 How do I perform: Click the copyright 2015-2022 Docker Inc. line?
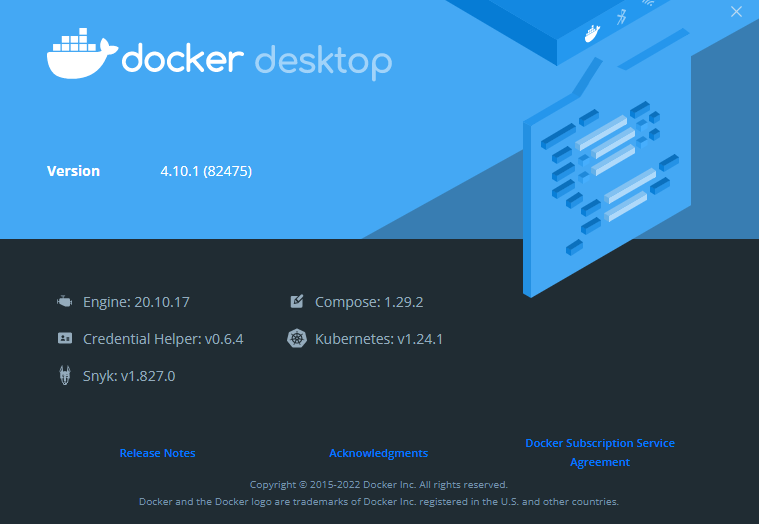pos(379,485)
